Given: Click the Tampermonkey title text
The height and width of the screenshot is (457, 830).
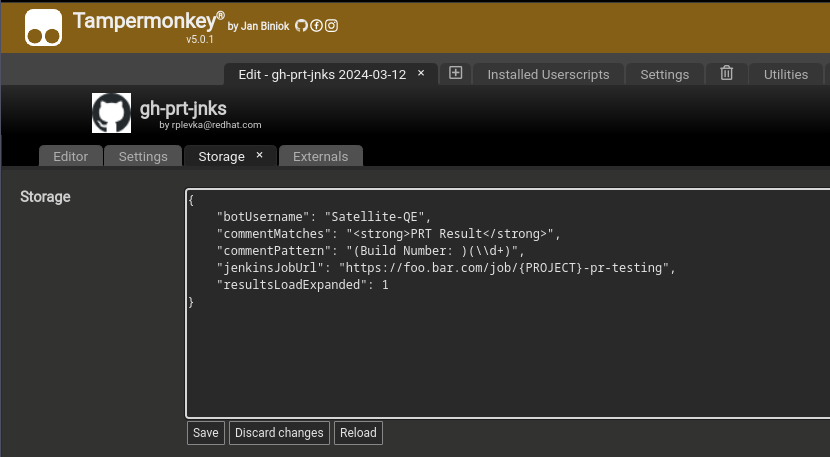Looking at the screenshot, I should [149, 21].
